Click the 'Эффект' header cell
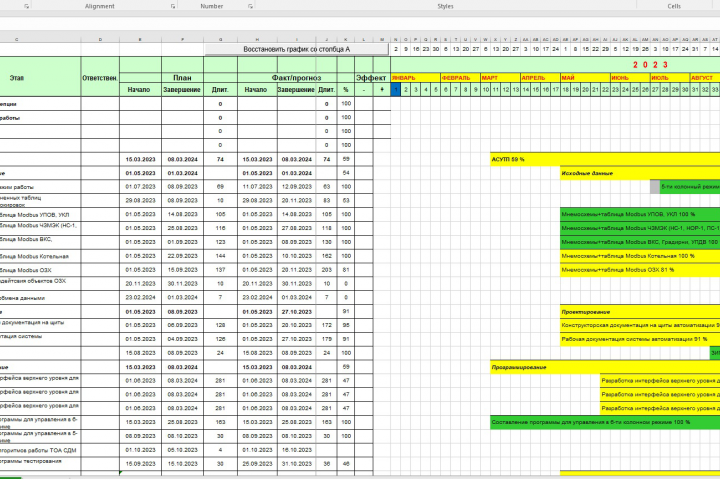 (371, 78)
